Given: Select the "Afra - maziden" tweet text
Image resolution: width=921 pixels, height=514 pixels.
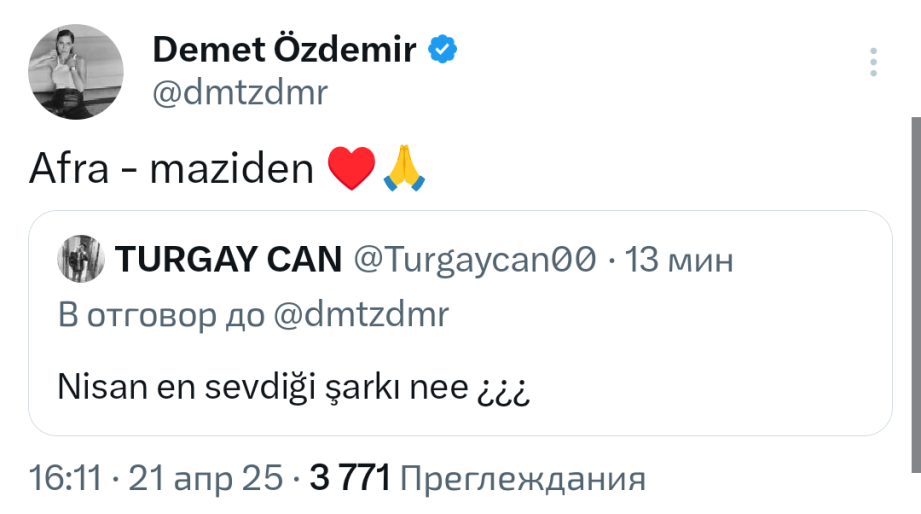Looking at the screenshot, I should tap(172, 170).
